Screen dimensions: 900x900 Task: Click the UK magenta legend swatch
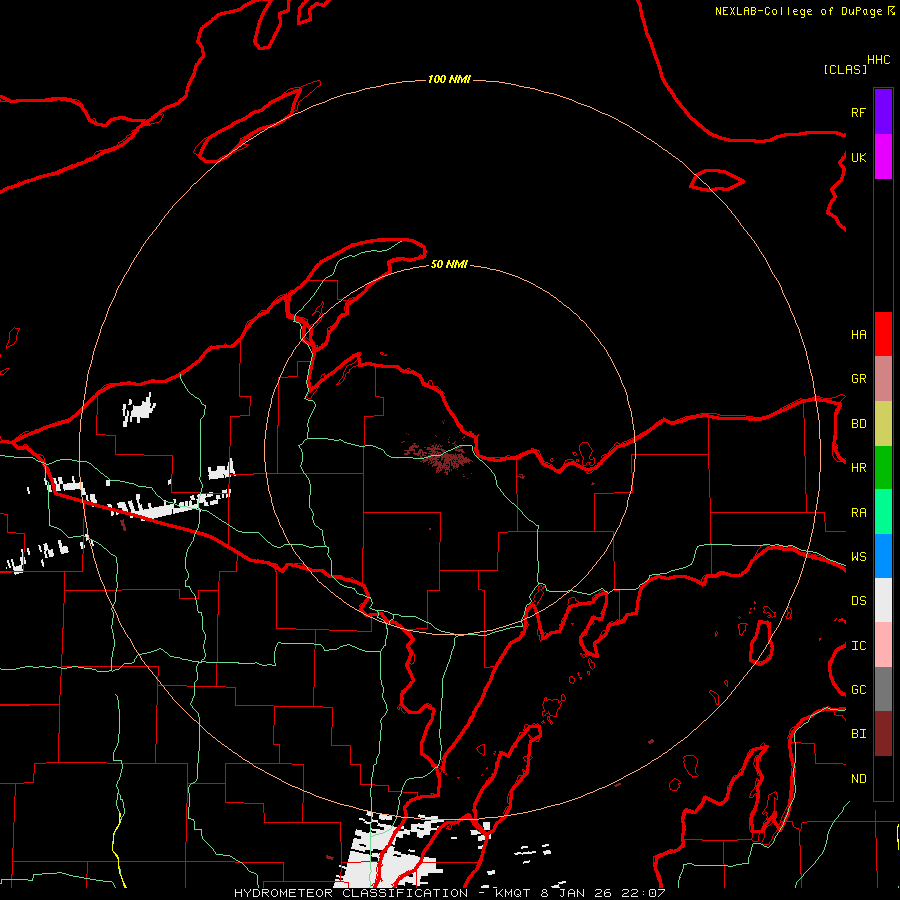[x=883, y=157]
